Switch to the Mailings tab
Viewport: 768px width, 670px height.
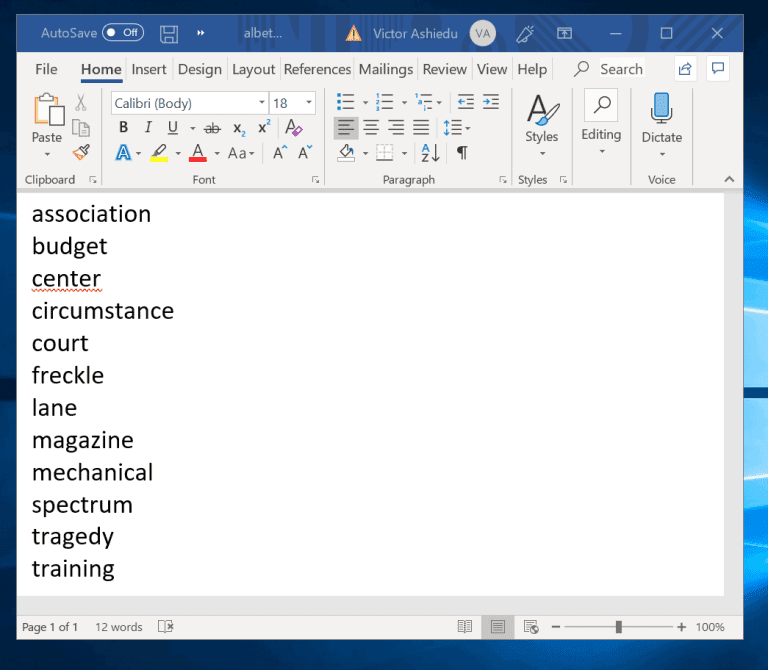[385, 69]
